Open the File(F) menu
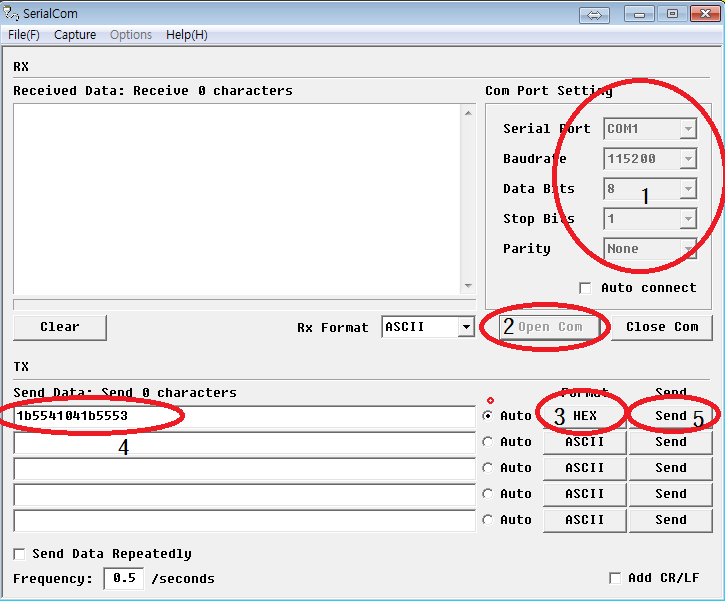Viewport: 725px width, 601px height. 24,35
